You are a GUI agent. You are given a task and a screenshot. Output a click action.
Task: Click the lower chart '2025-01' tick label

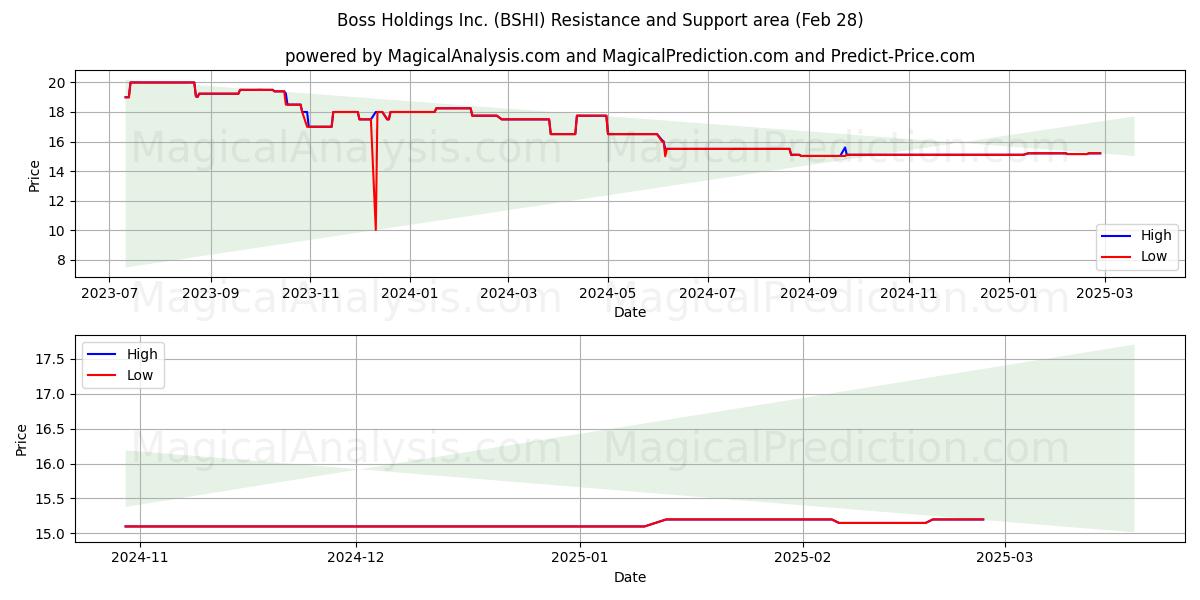point(580,559)
